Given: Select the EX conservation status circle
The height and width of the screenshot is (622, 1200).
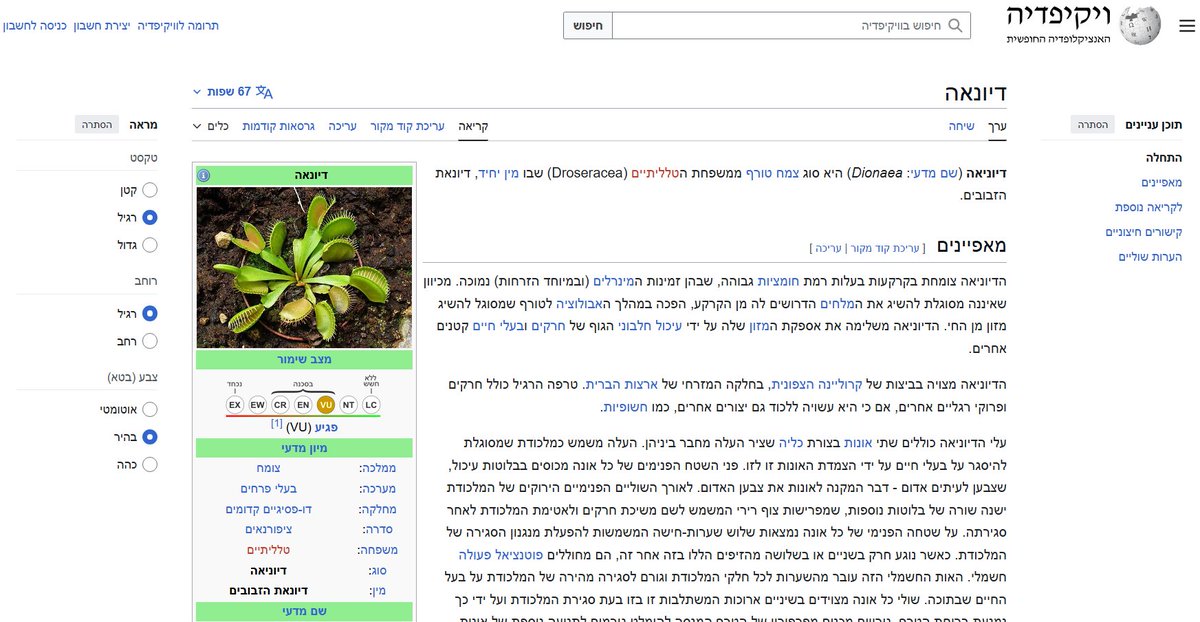Looking at the screenshot, I should [235, 405].
